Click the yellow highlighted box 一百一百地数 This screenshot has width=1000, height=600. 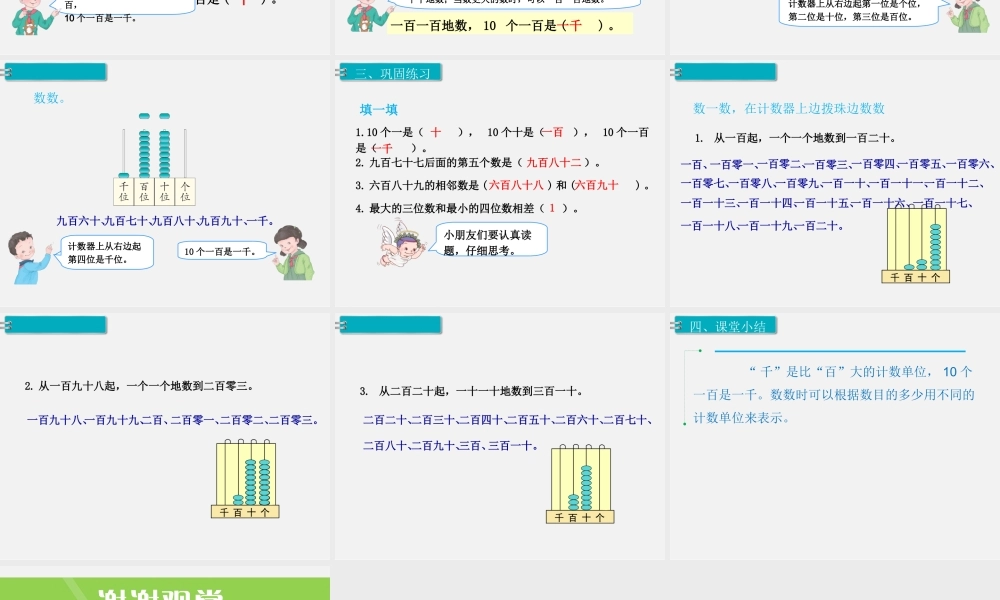pos(510,23)
